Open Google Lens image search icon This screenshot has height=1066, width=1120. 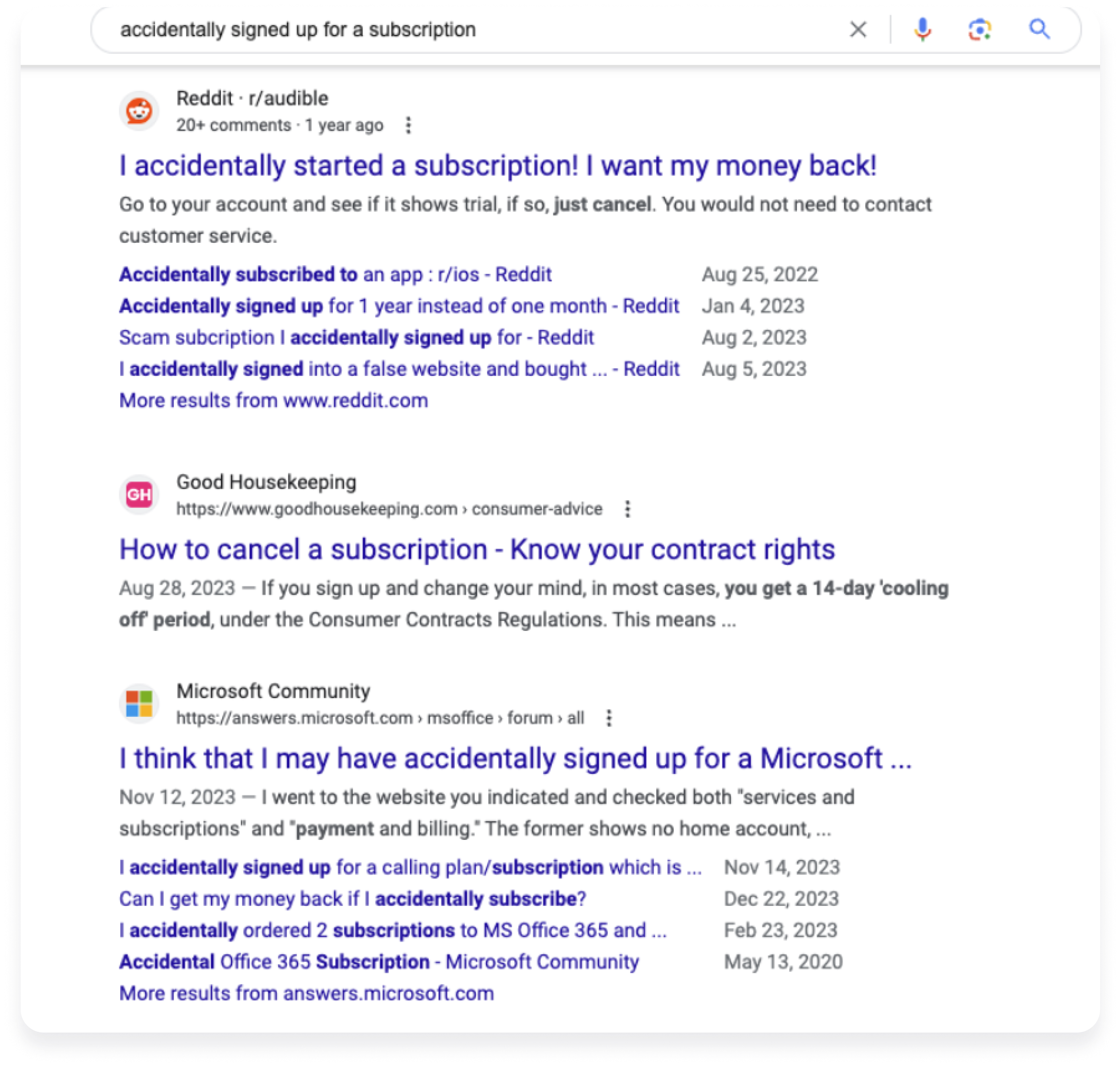(980, 29)
